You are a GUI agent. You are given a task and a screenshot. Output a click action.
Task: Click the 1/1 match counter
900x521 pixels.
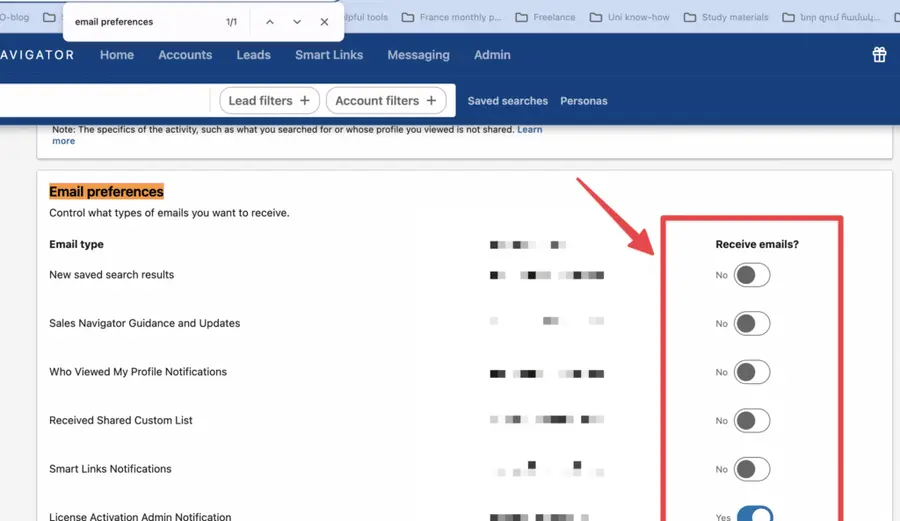tap(231, 22)
